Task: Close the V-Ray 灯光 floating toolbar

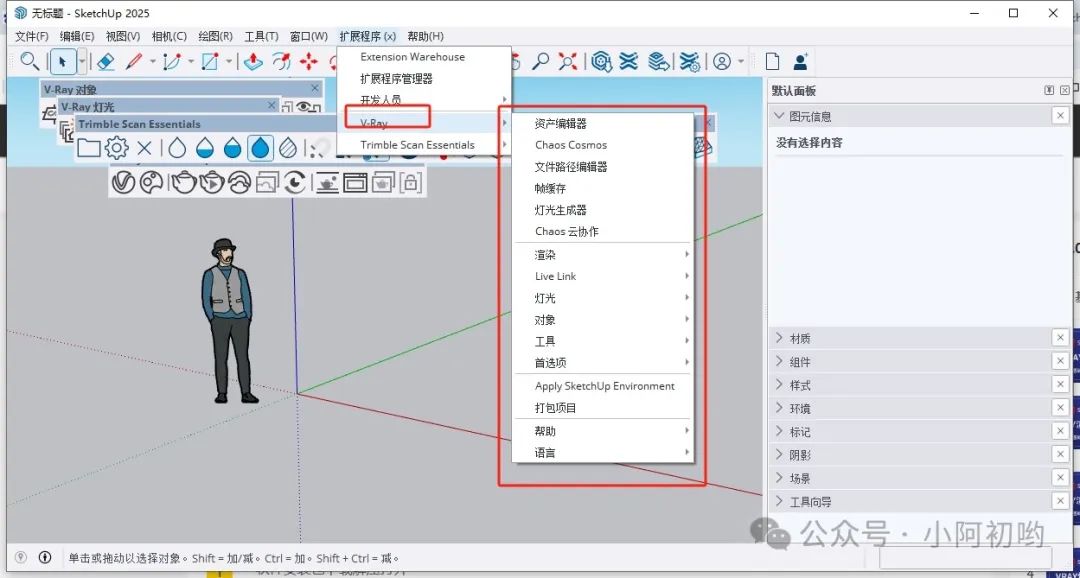Action: (x=272, y=105)
